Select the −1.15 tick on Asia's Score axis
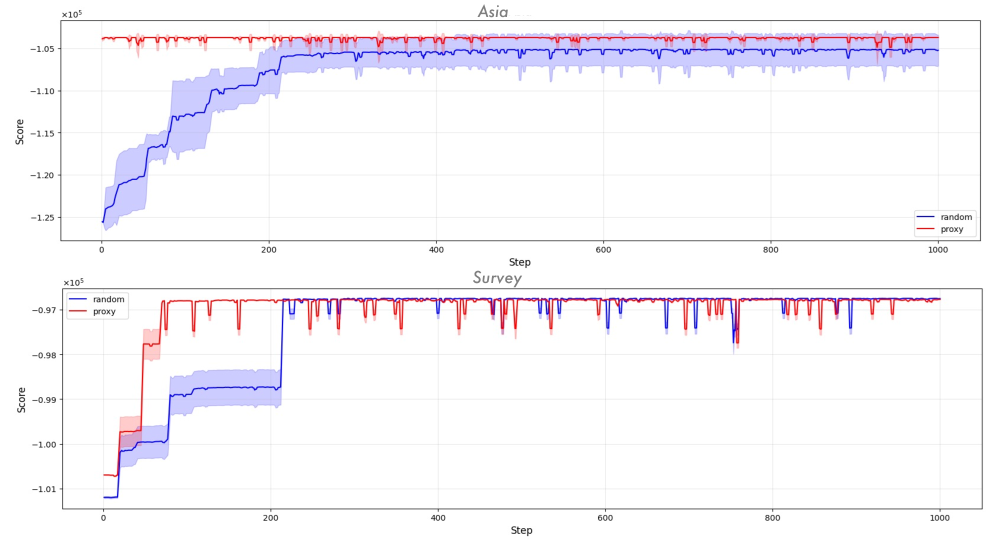Image resolution: width=996 pixels, height=543 pixels. pos(43,133)
